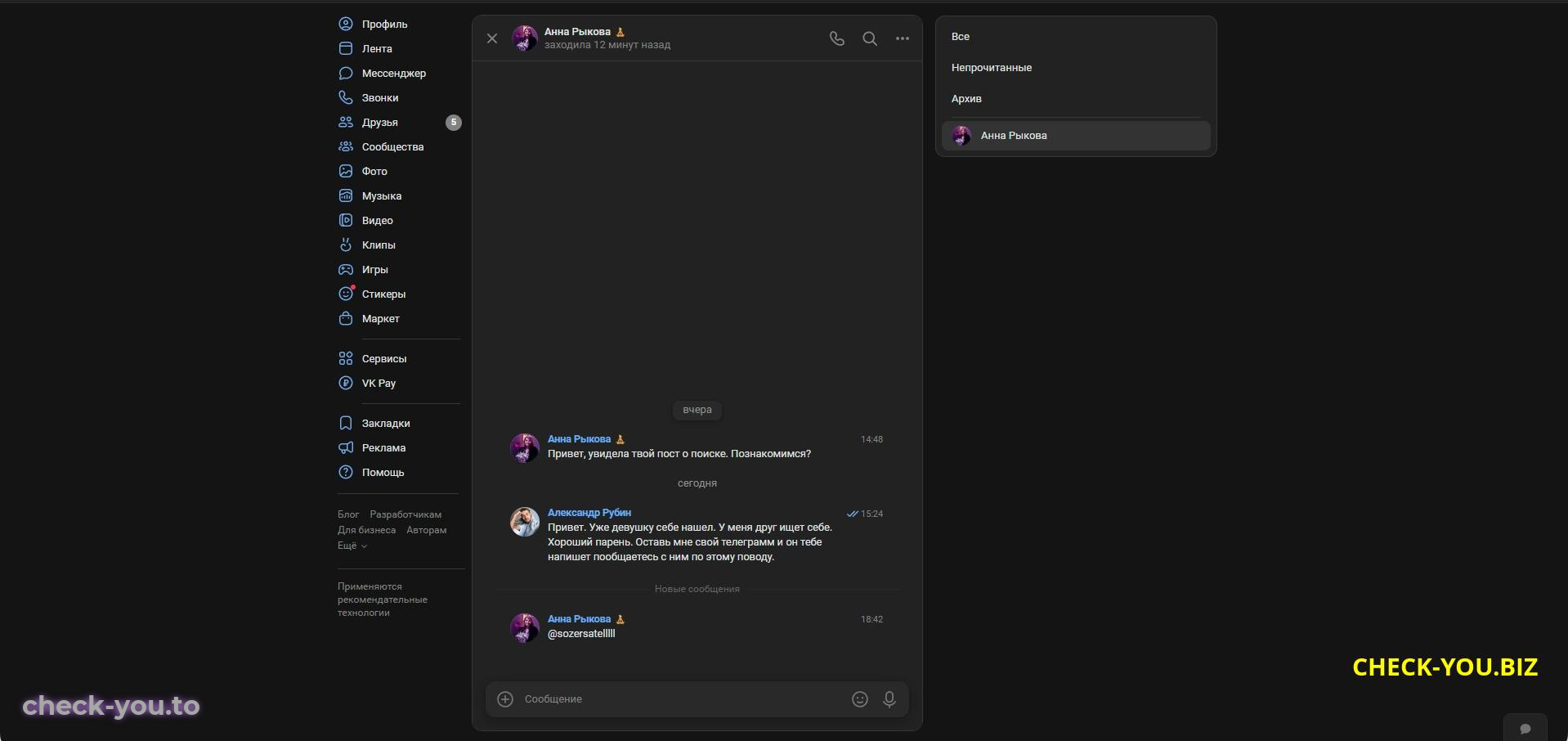Click the Музыка icon
Viewport: 1568px width, 741px height.
point(346,195)
